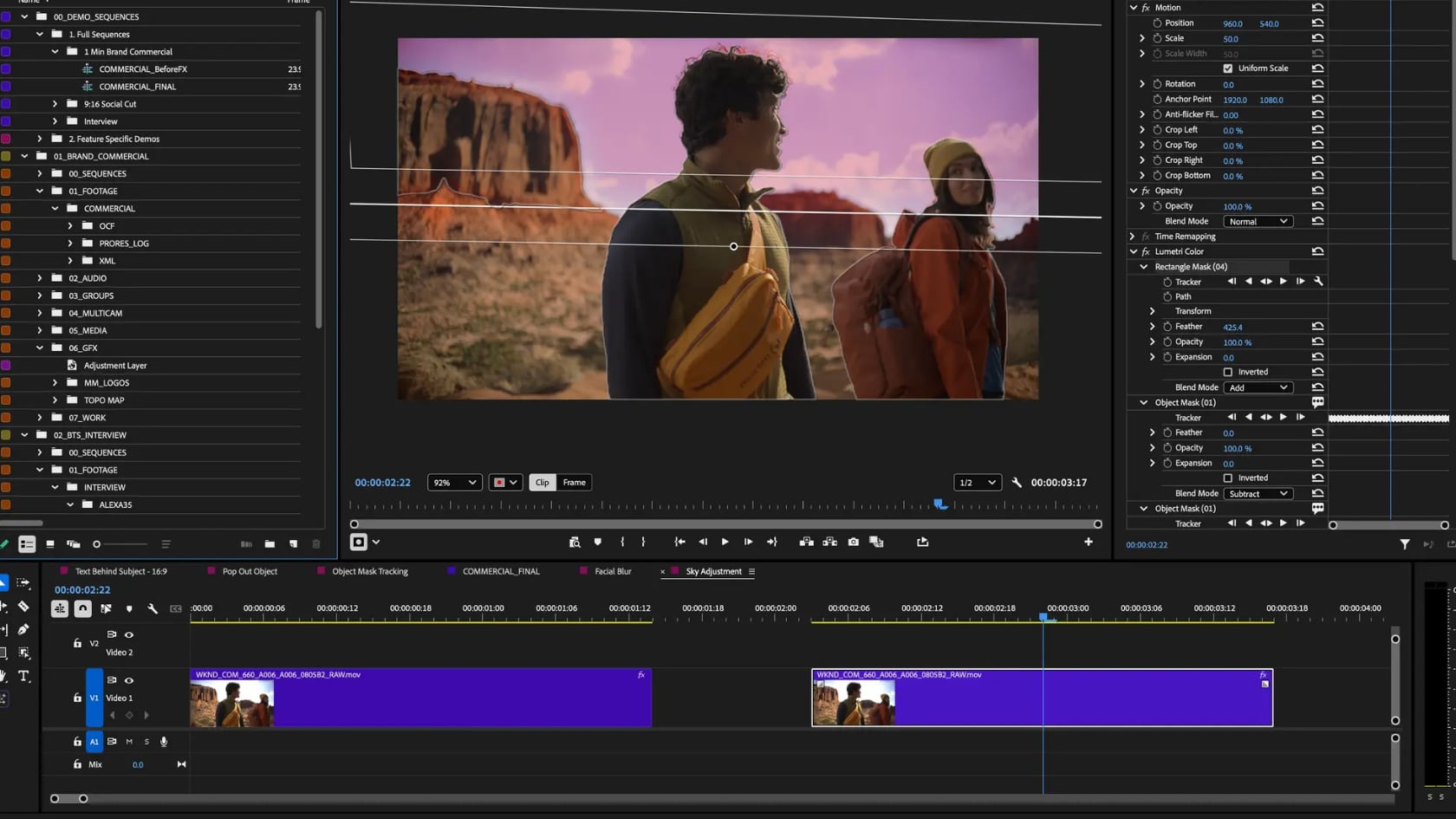Viewport: 1456px width, 819px height.
Task: Select the Razor tool
Action: tap(23, 607)
